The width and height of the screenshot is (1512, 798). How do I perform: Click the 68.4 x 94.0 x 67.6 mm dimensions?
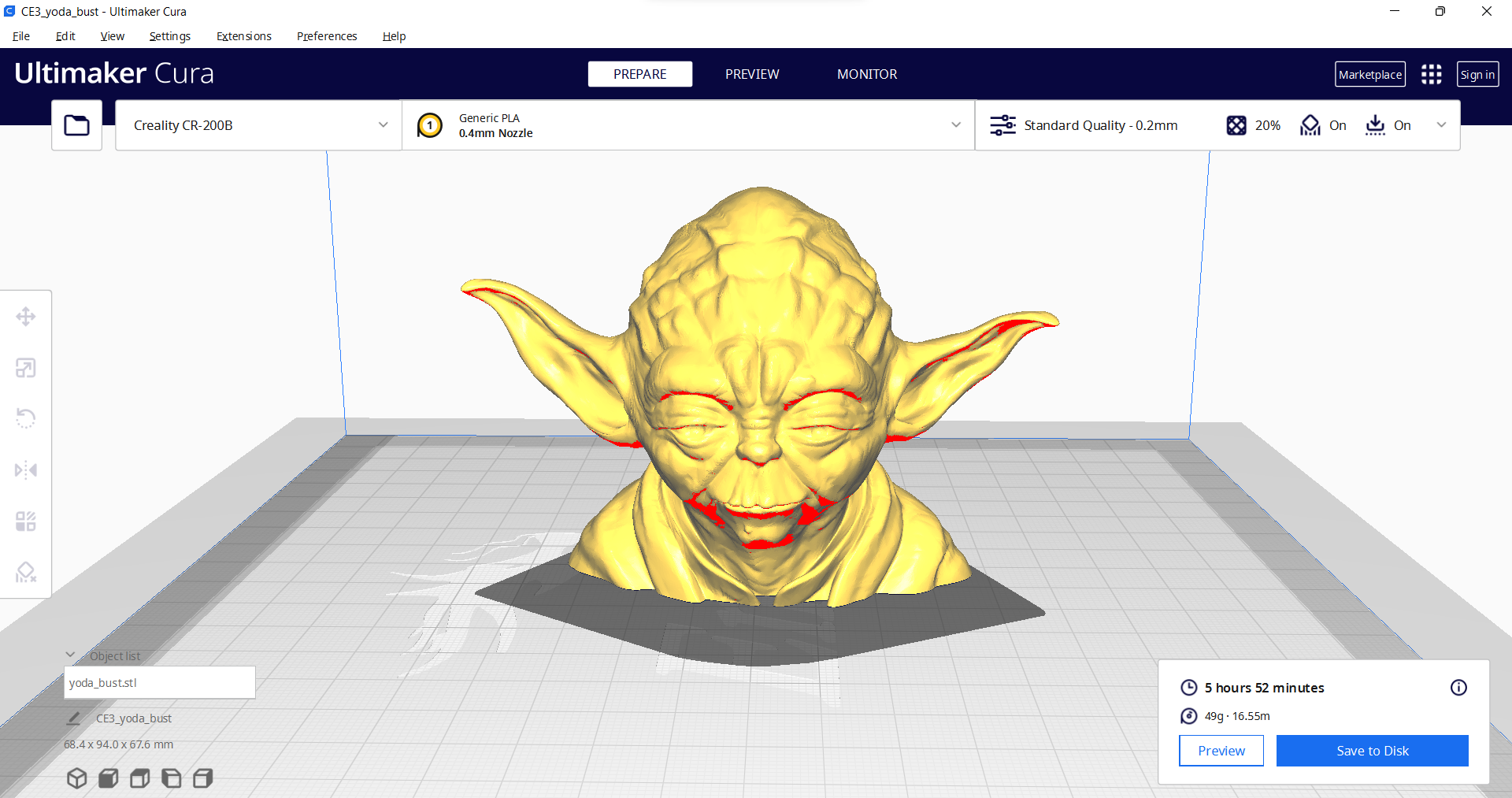click(119, 744)
